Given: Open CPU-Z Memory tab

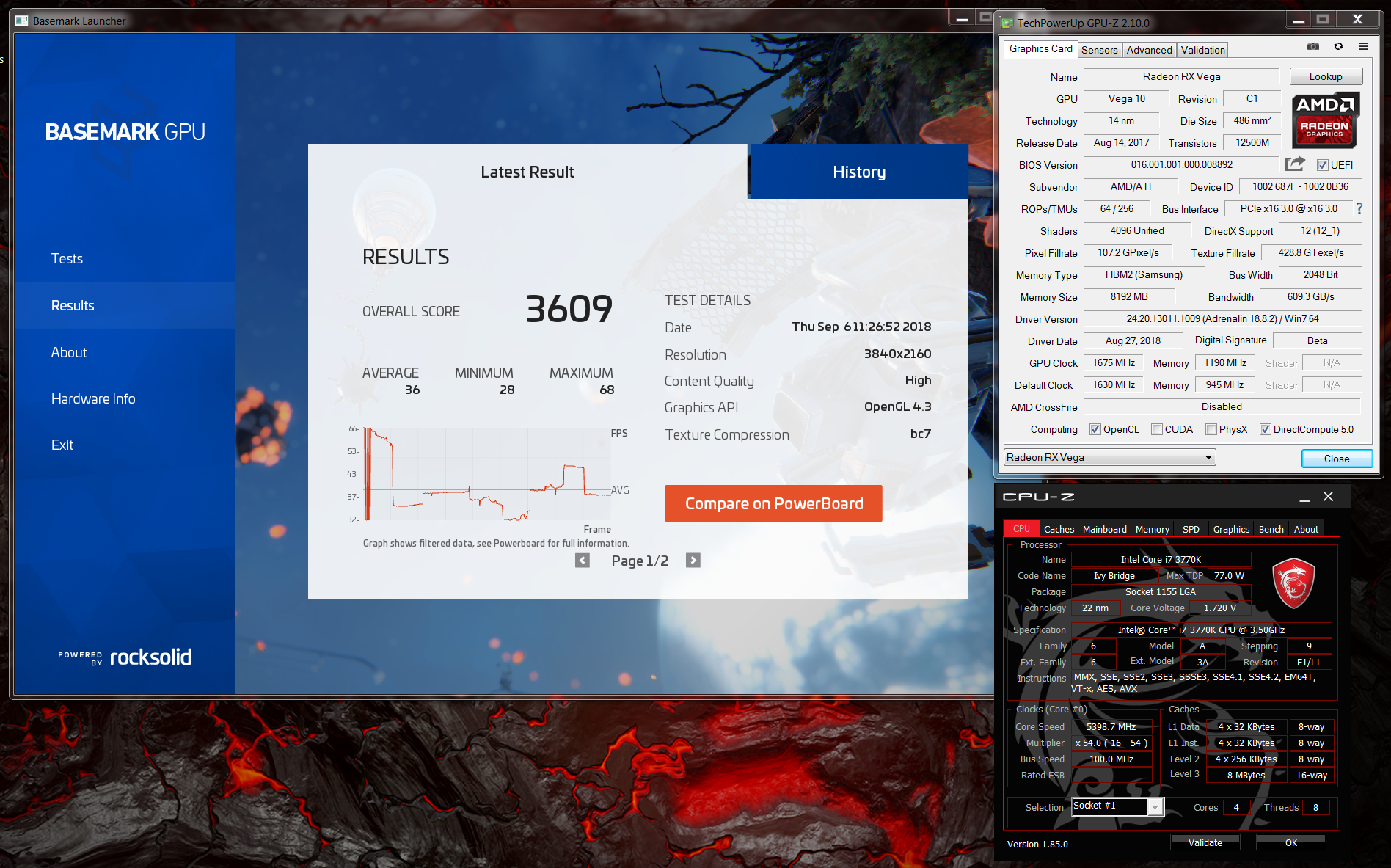Looking at the screenshot, I should point(1152,529).
